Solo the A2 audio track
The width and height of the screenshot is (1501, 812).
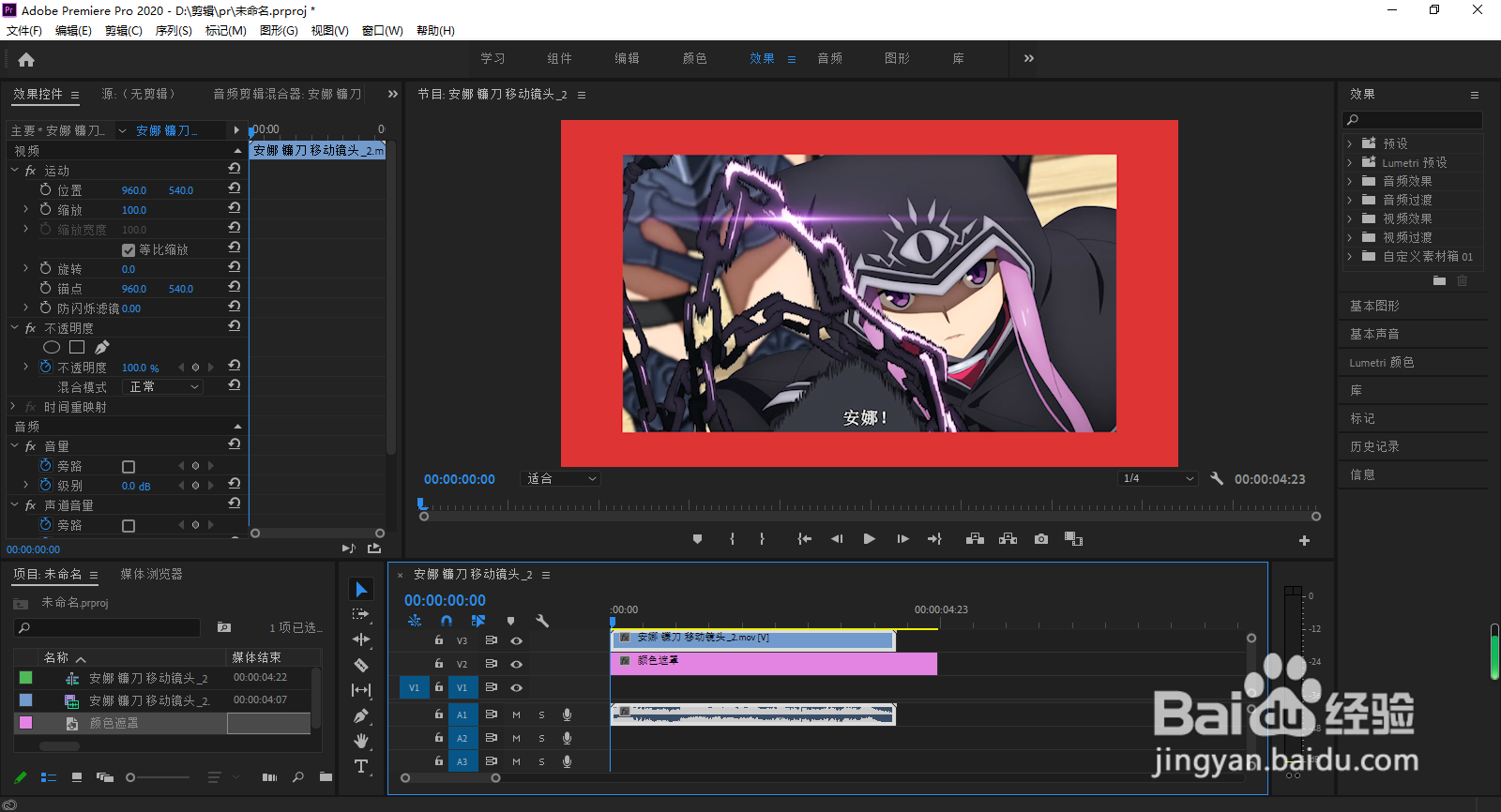[x=541, y=738]
